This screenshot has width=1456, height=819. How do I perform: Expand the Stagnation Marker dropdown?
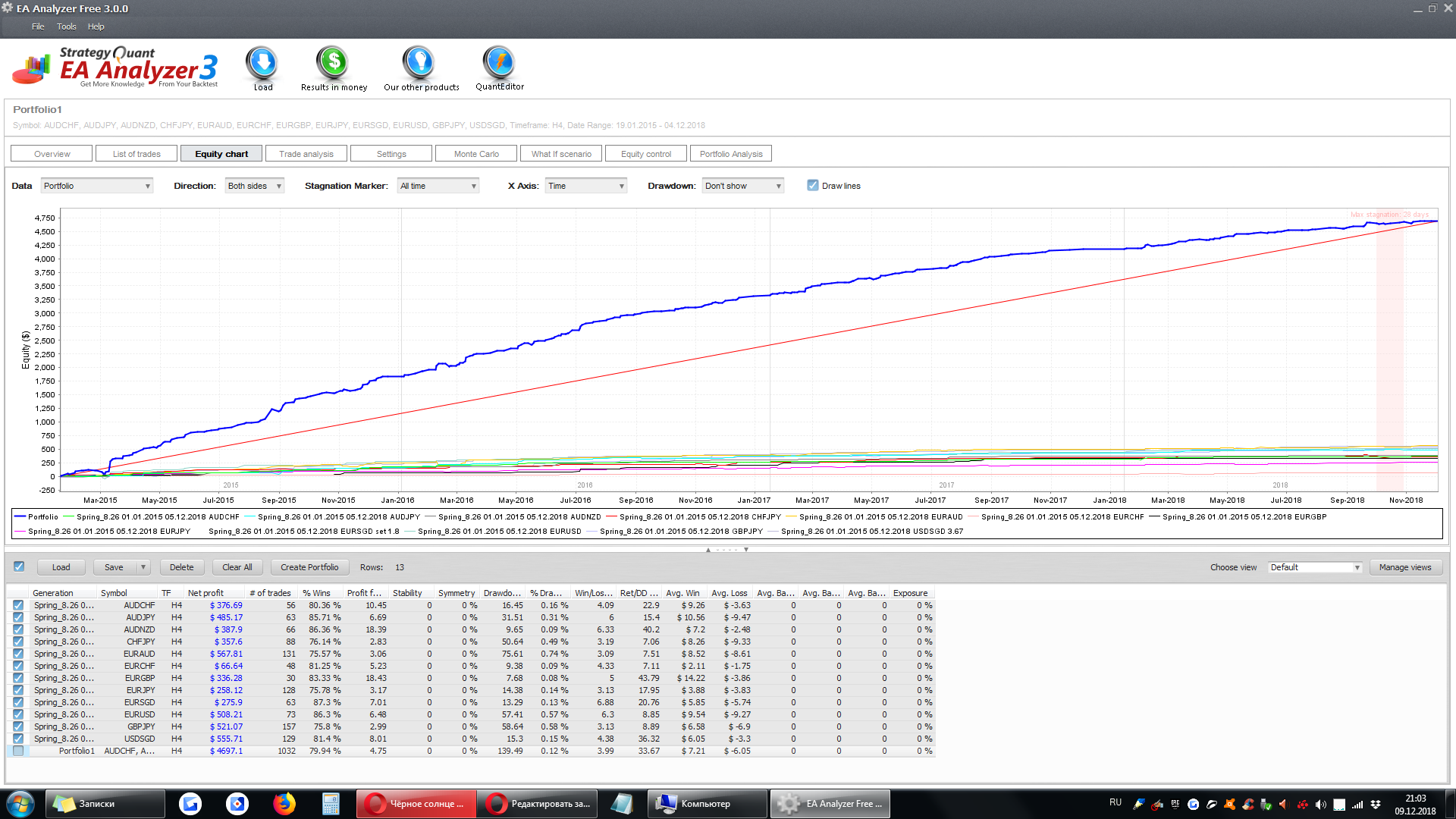(438, 186)
